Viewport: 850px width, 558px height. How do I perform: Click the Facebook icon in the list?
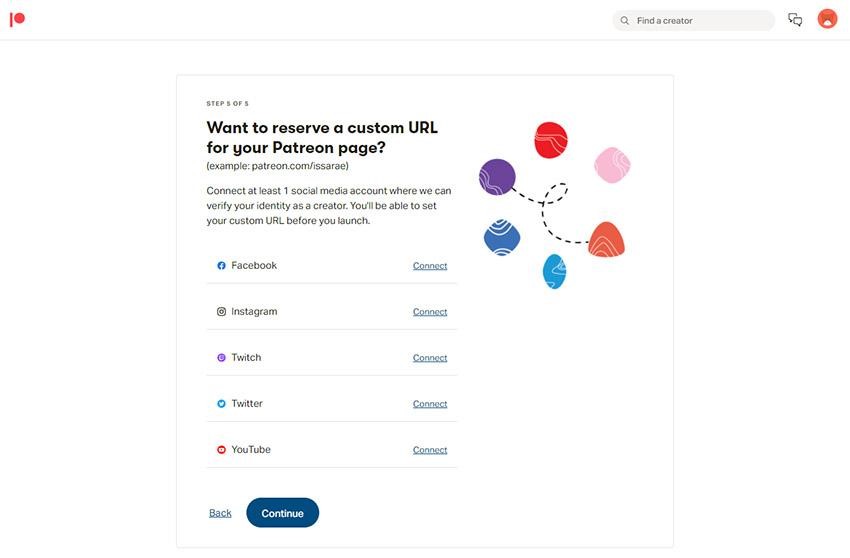[x=221, y=266]
